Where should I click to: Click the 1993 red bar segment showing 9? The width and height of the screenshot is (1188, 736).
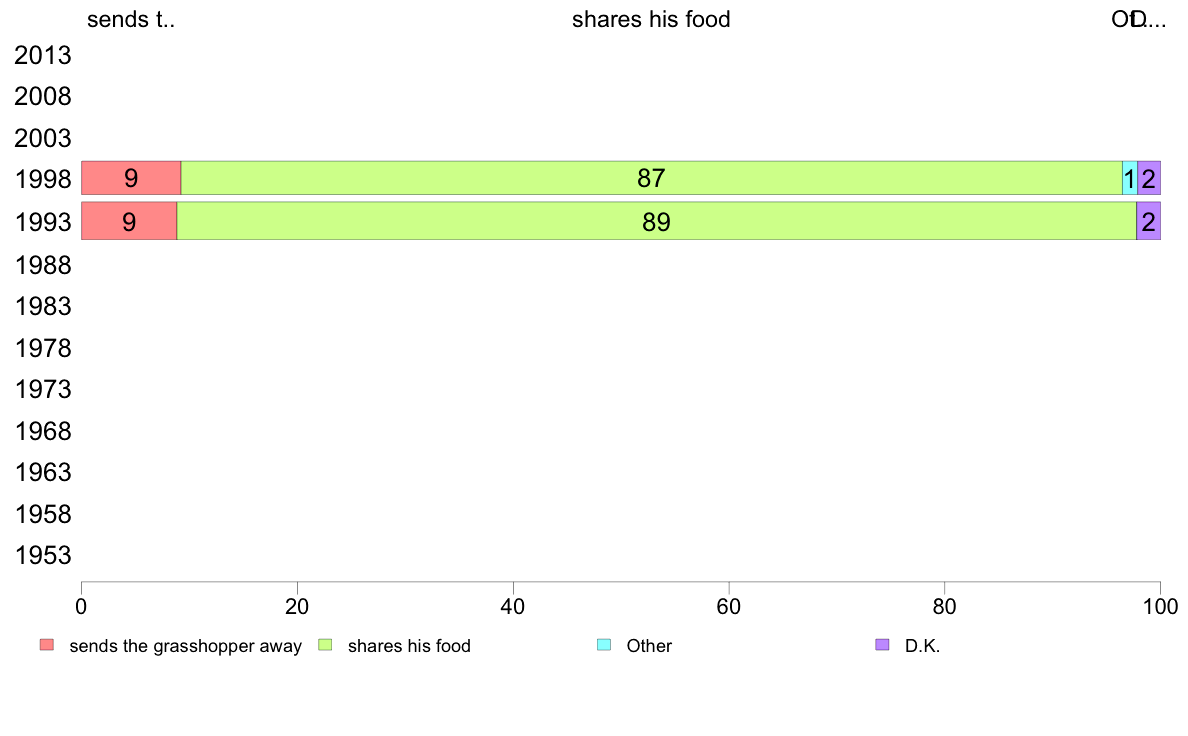click(129, 221)
